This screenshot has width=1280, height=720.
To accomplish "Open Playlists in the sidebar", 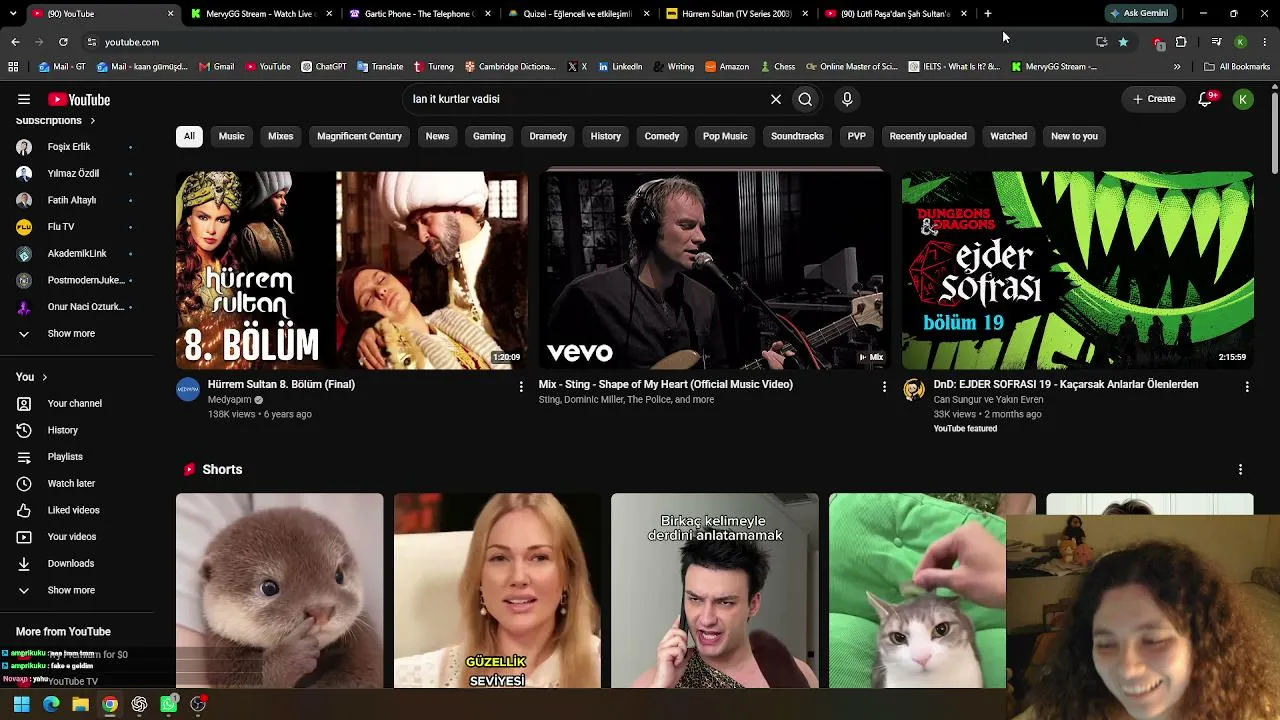I will (77, 457).
